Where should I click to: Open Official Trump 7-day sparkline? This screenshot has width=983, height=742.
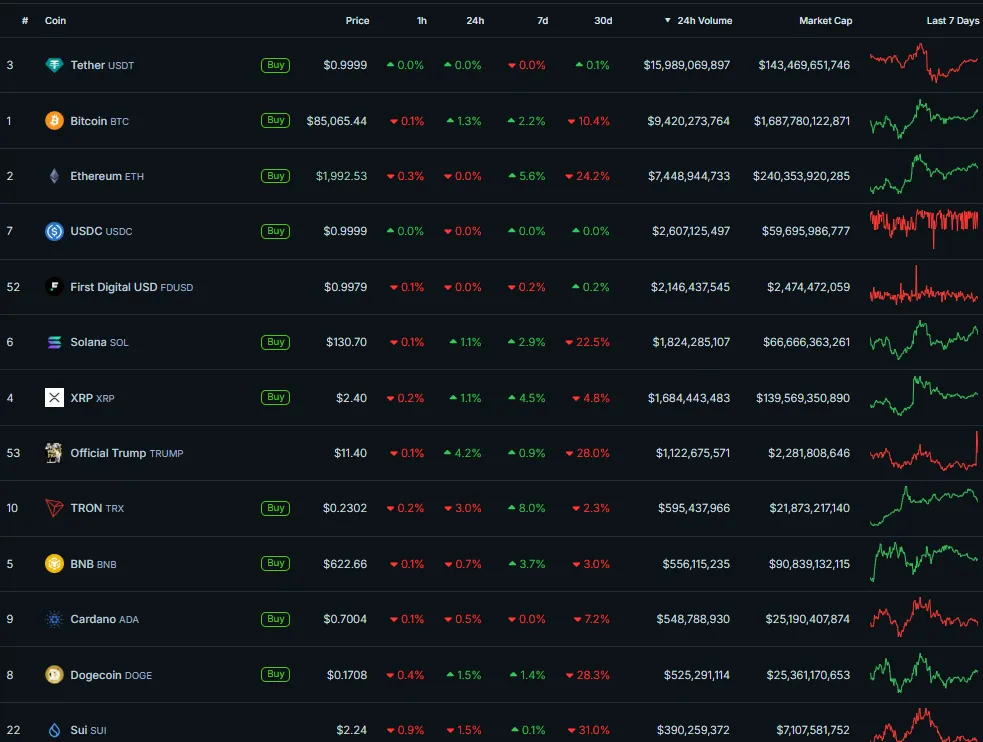pos(924,451)
